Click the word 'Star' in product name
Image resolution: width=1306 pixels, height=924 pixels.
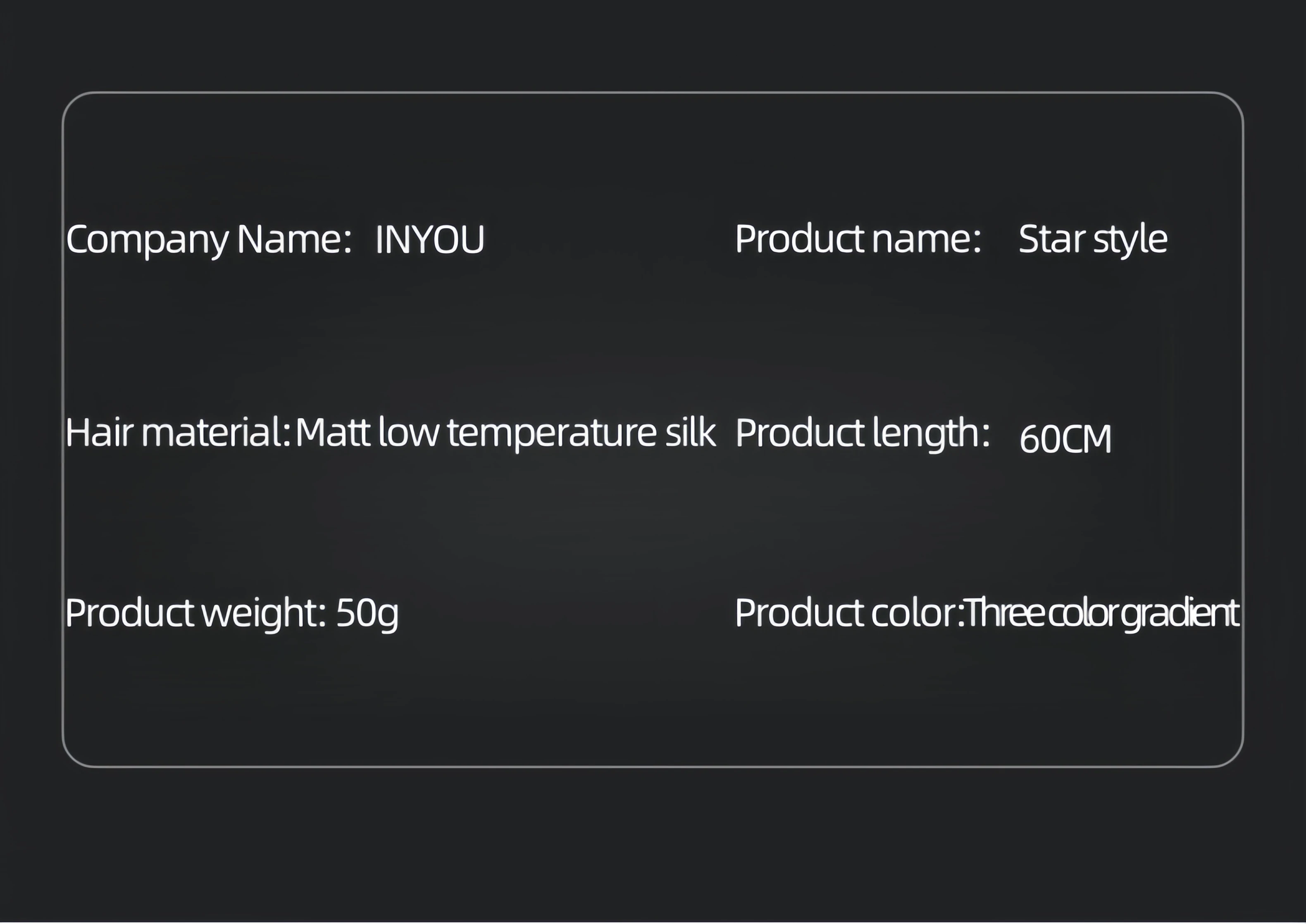1051,239
